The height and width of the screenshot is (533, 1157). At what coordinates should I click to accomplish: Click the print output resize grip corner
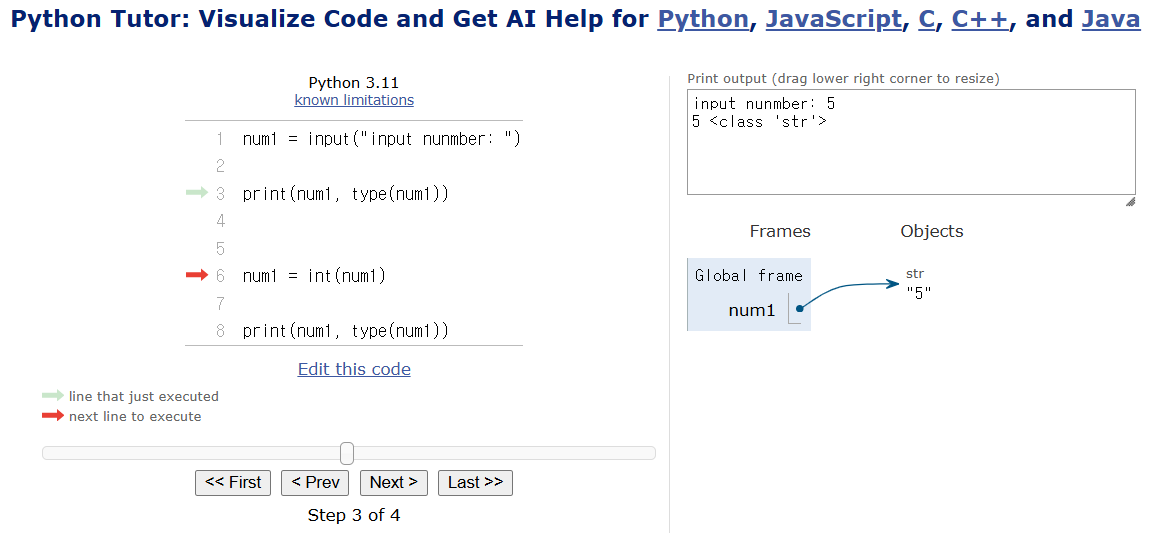(x=1130, y=201)
